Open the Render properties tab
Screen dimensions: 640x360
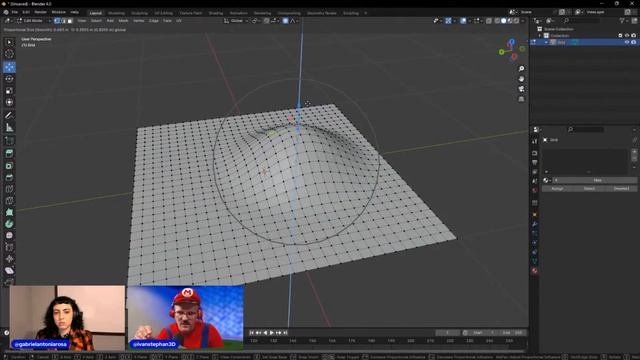click(535, 153)
